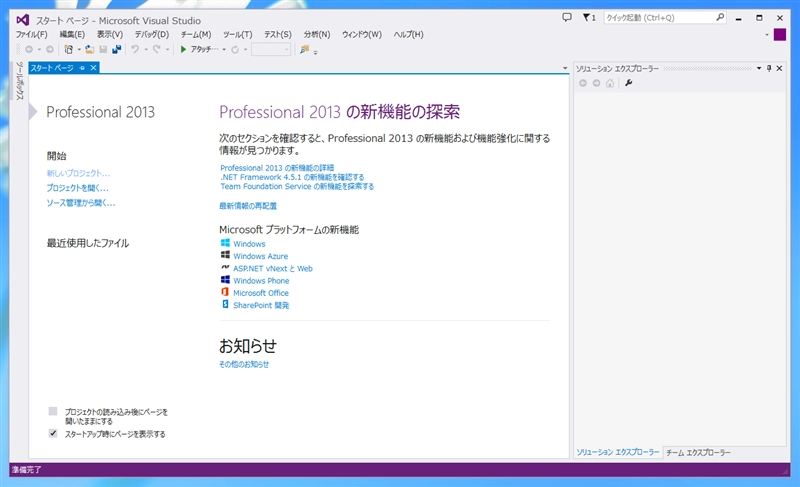Open the document tab list dropdown arrow
This screenshot has width=800, height=487.
pyautogui.click(x=565, y=68)
